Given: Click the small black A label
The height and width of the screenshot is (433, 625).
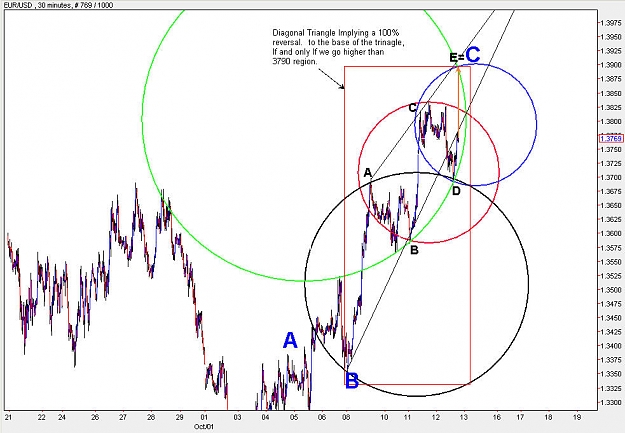Looking at the screenshot, I should click(x=368, y=173).
